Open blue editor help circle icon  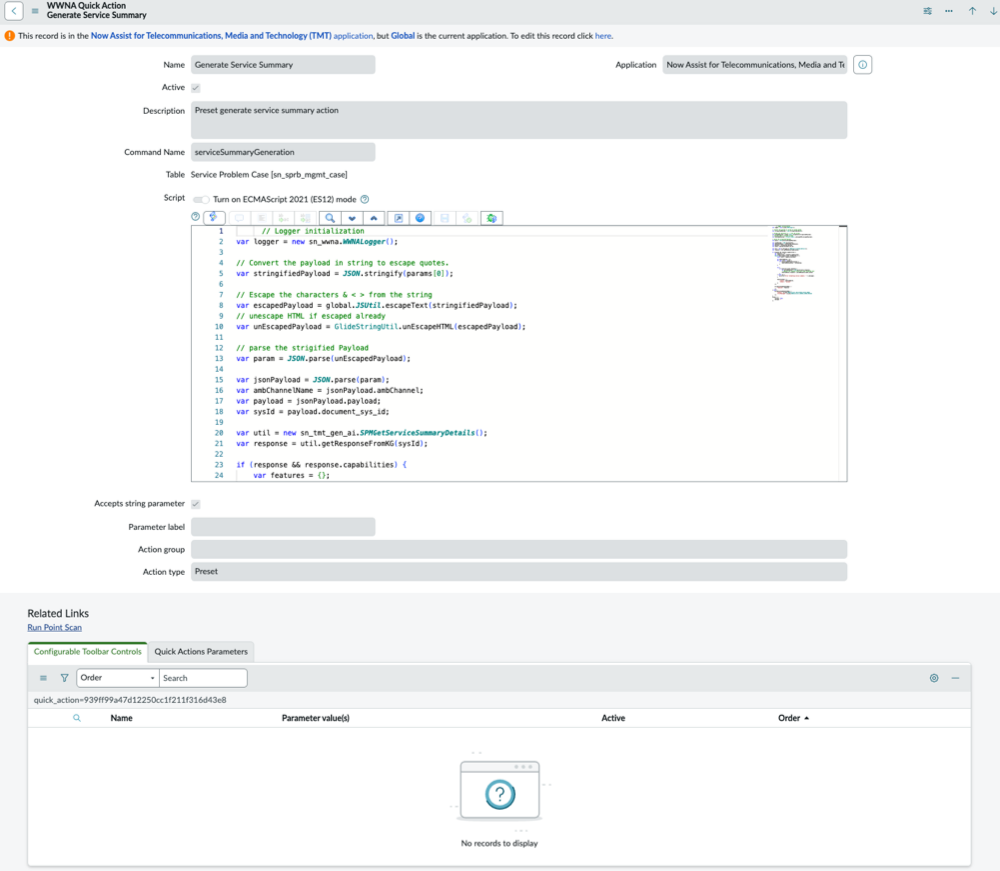click(x=420, y=218)
